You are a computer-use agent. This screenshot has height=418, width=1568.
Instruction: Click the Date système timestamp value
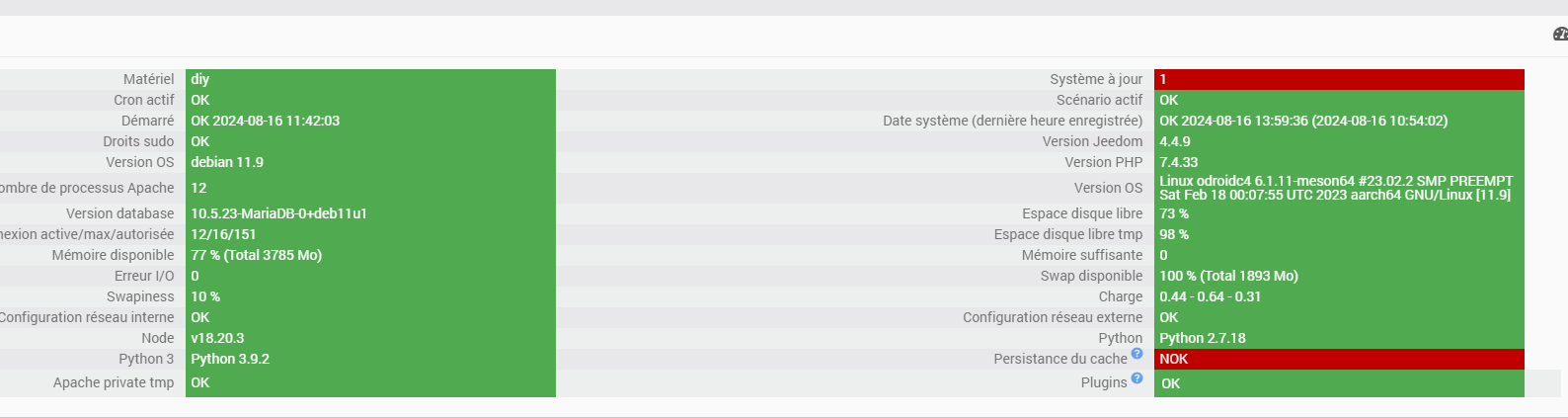point(1303,121)
